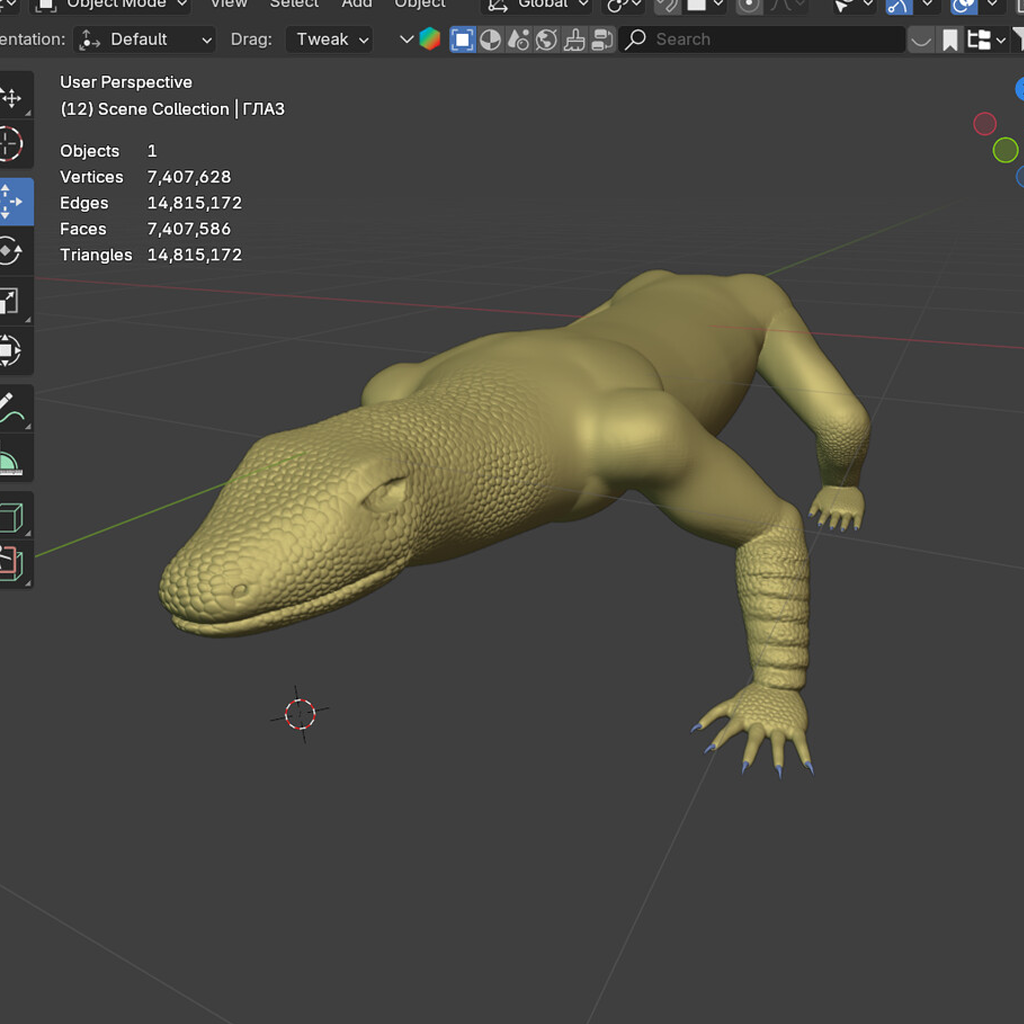Open the Global transform orientation dropdown
Screen dimensions: 1024x1024
(537, 5)
